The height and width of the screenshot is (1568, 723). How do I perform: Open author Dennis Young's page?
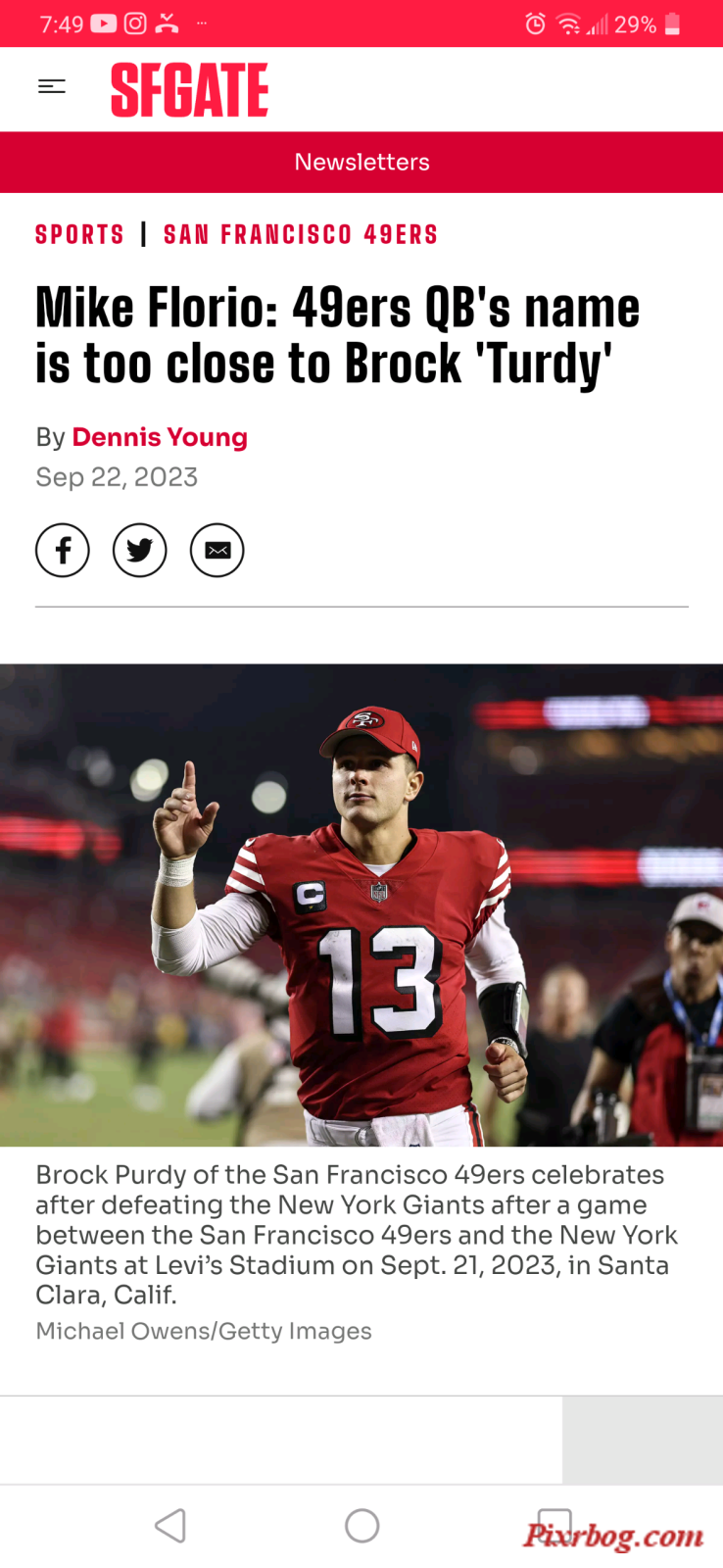160,437
